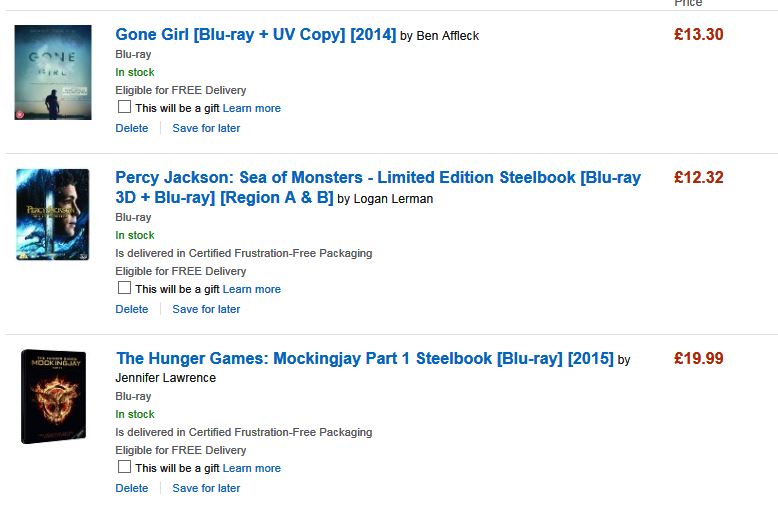Open the Gone Girl Blu-ray title link
Viewport: 778px width, 512px height.
tap(256, 35)
